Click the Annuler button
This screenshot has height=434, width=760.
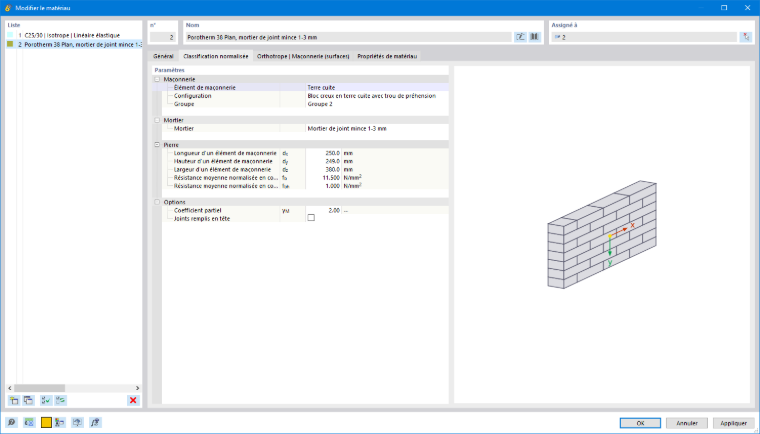coord(687,423)
